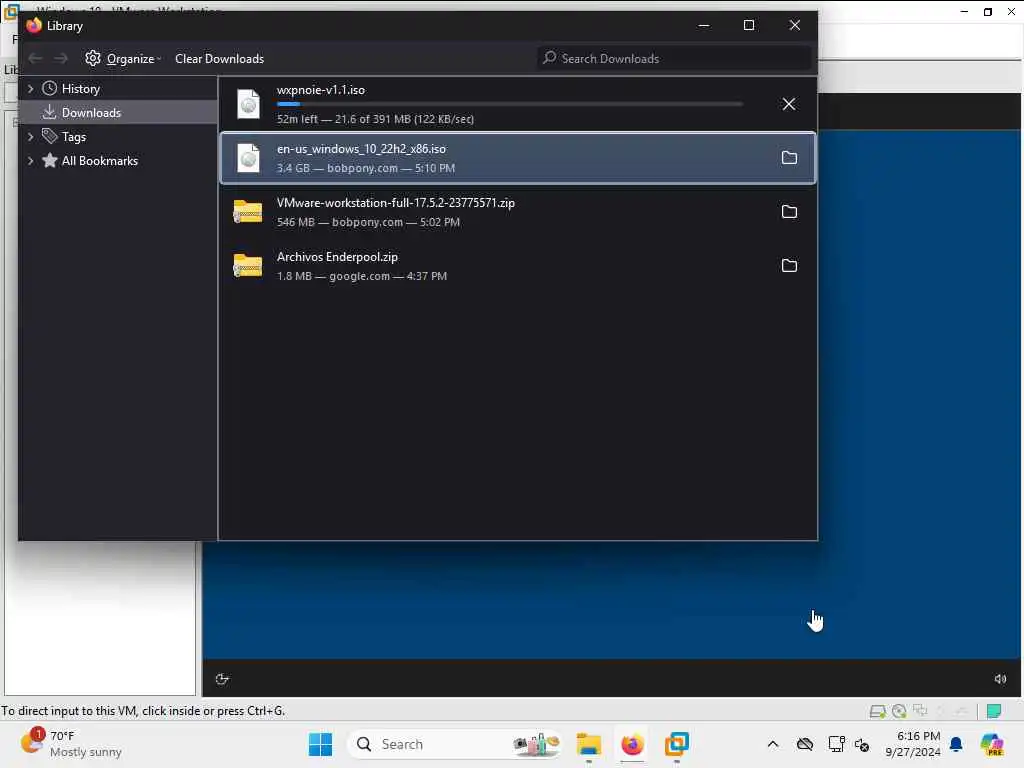Select the Archivos Enderpool.zip entry
This screenshot has height=768, width=1024.
point(517,266)
